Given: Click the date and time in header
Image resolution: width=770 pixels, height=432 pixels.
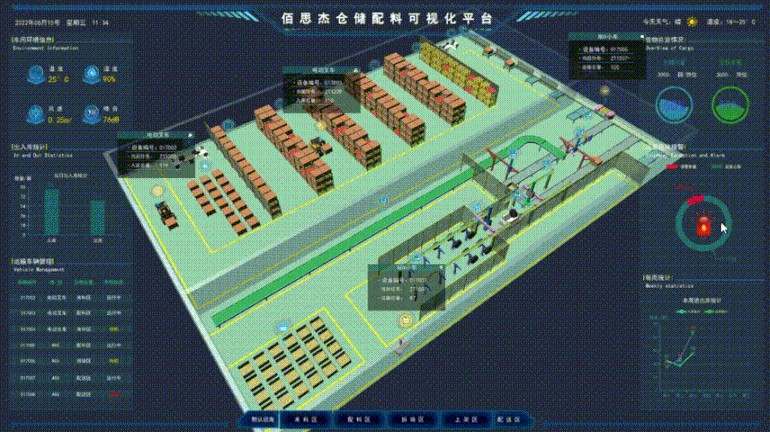Looking at the screenshot, I should point(62,23).
